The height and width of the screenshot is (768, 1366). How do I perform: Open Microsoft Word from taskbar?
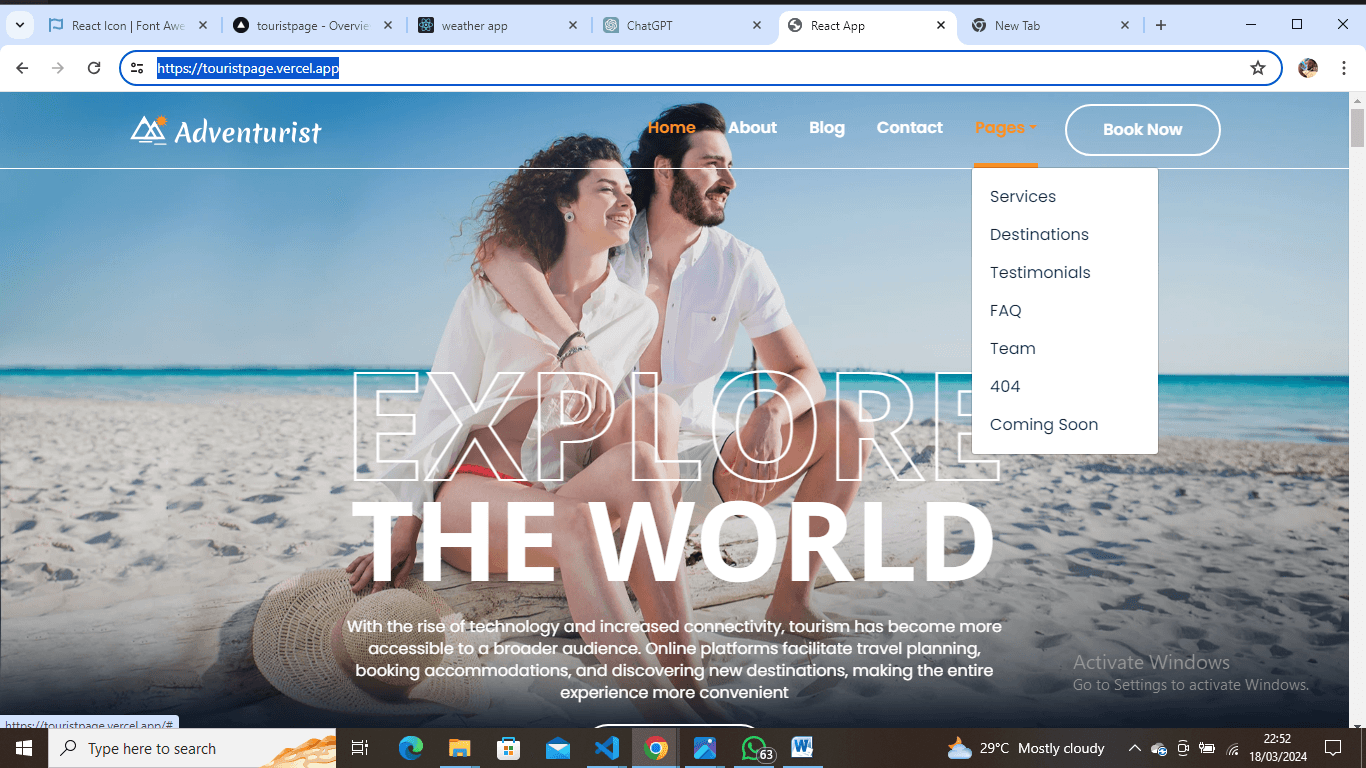803,748
